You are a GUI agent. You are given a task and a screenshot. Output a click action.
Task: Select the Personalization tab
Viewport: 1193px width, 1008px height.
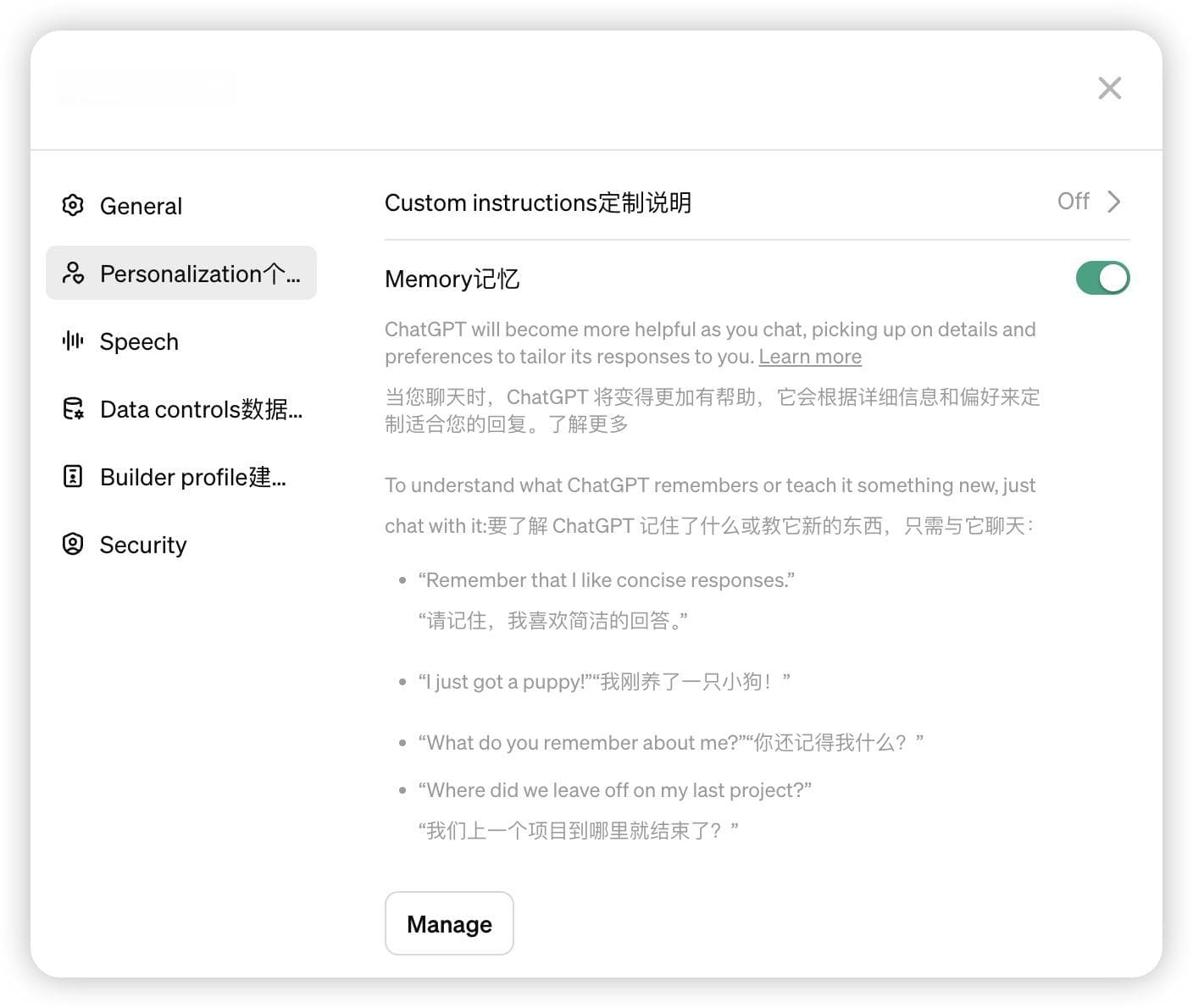(x=181, y=273)
